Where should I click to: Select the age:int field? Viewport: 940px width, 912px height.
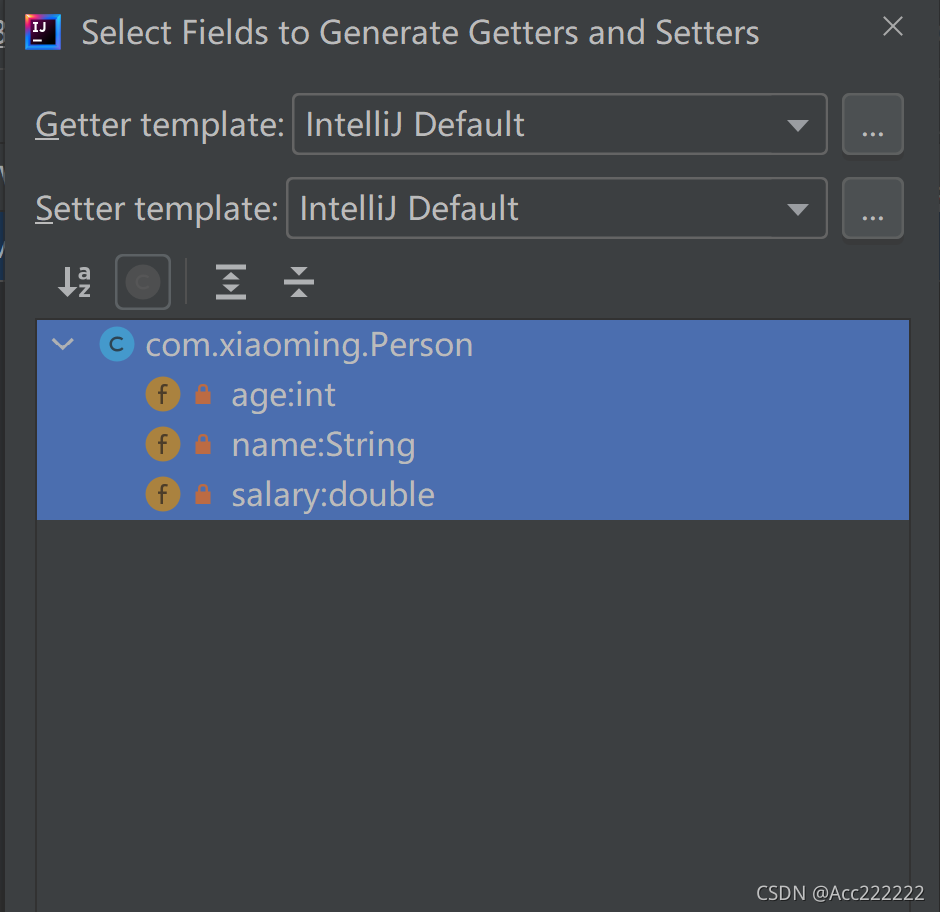472,395
